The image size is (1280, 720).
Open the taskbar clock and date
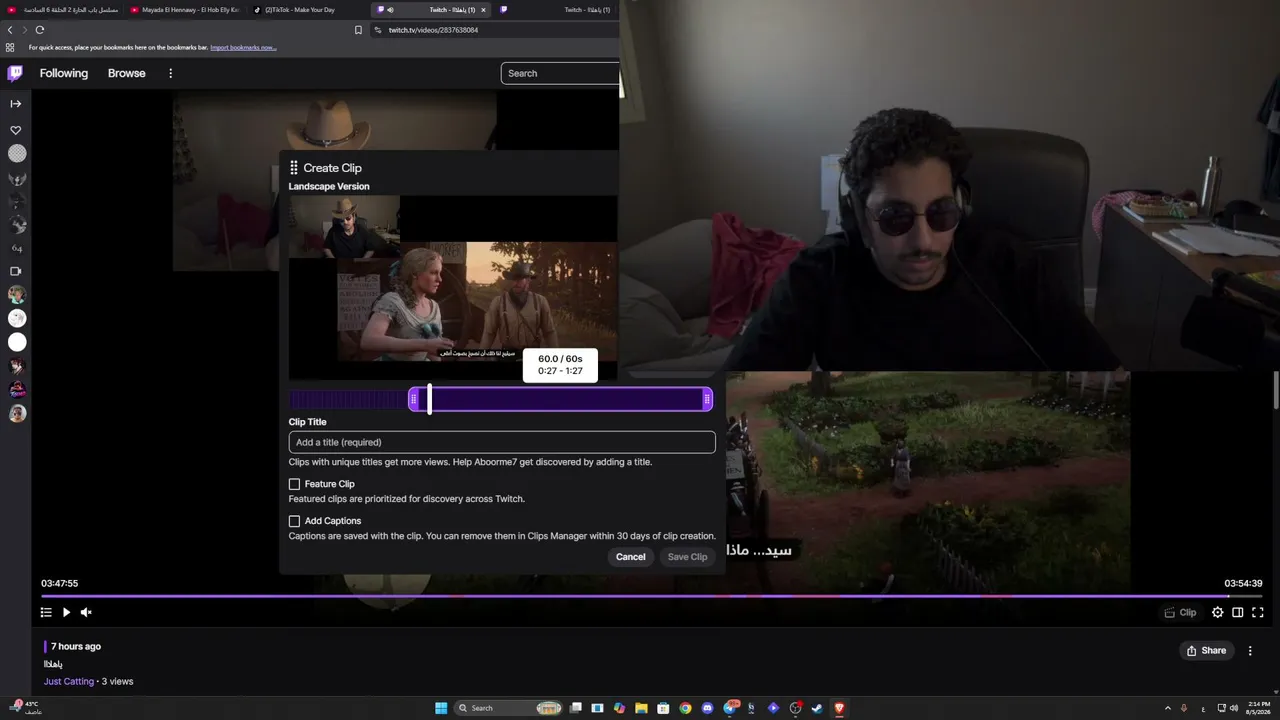pos(1257,708)
